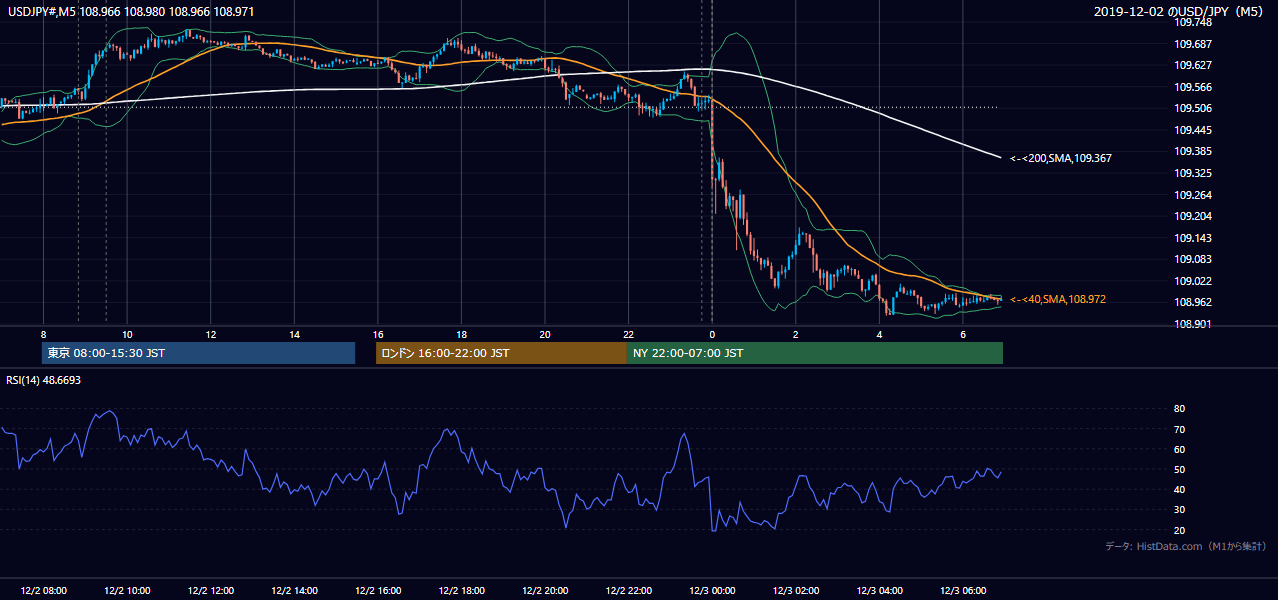1278x600 pixels.
Task: Select the NY 22:00-07:00 JST session bar
Action: [815, 353]
